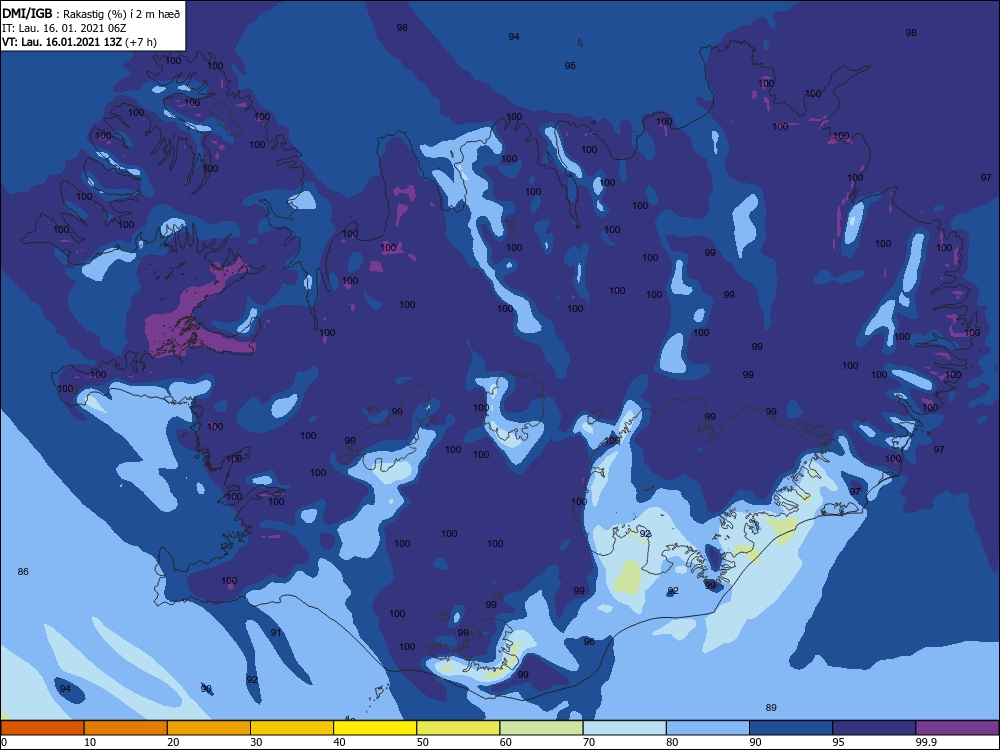Click the 10–20 orange legend swatch
Image resolution: width=1000 pixels, height=750 pixels.
point(126,728)
